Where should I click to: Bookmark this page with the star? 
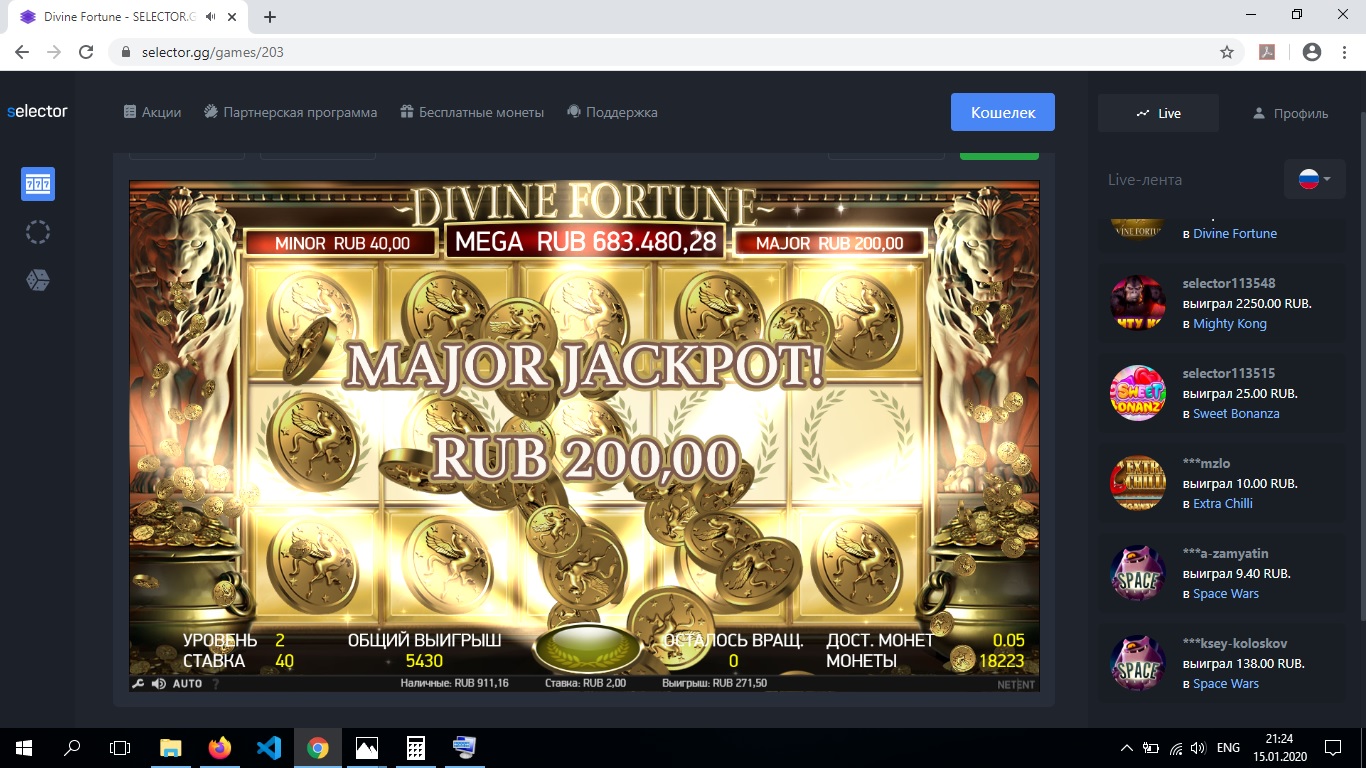[1227, 52]
